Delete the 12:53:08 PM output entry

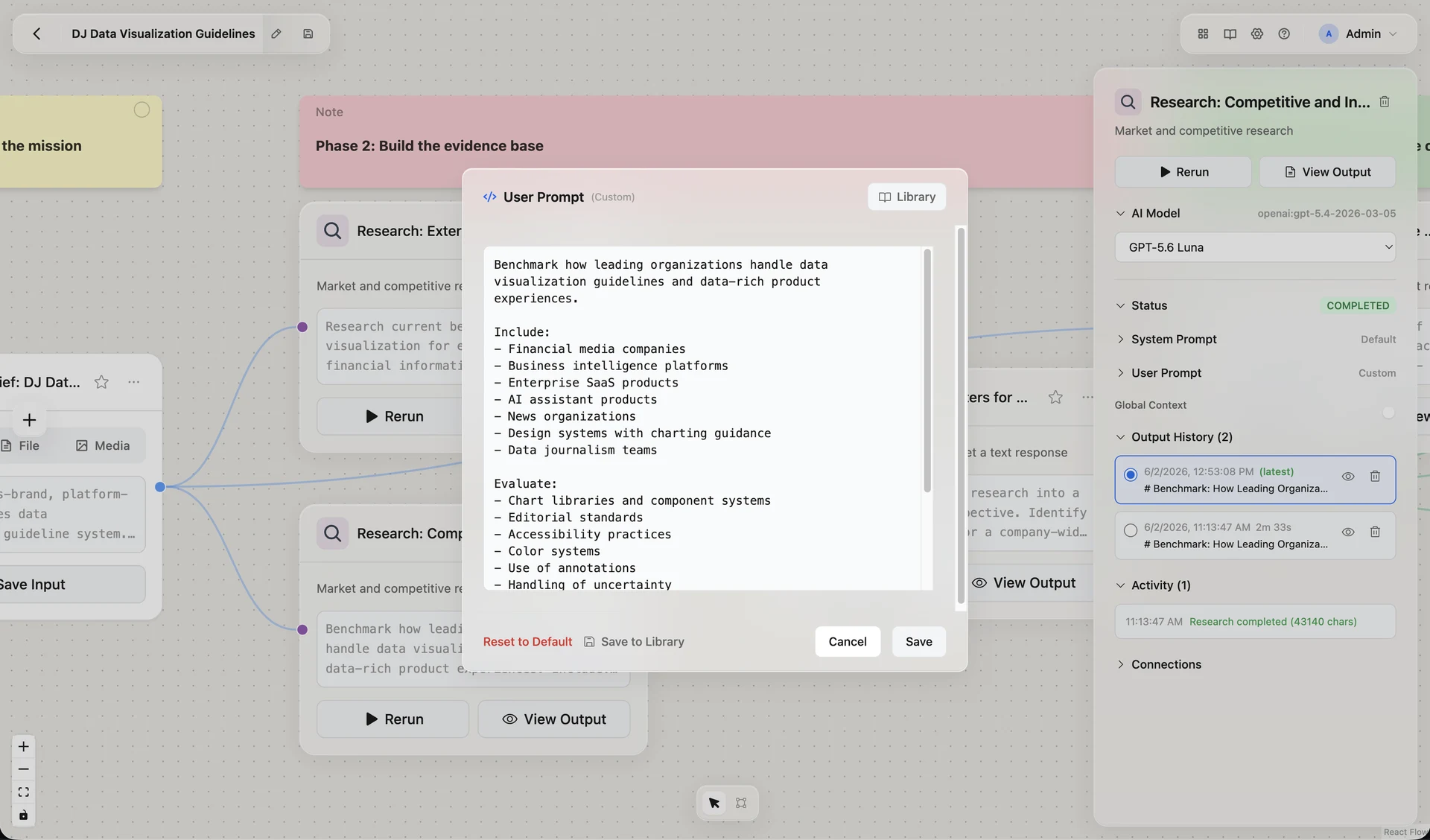tap(1375, 476)
